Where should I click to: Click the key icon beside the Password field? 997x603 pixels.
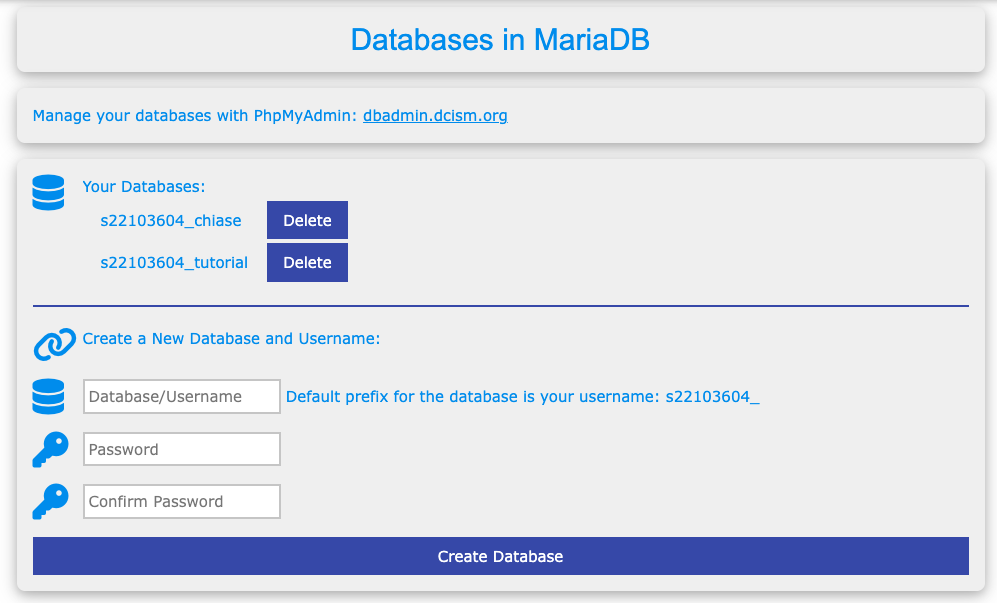50,449
